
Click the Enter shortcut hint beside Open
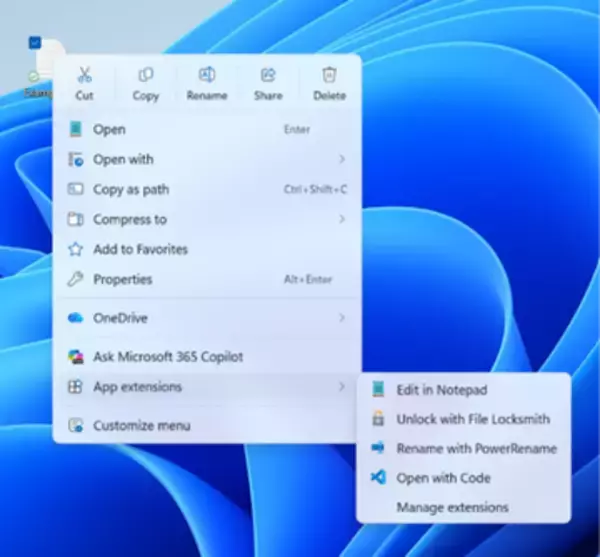(x=297, y=129)
